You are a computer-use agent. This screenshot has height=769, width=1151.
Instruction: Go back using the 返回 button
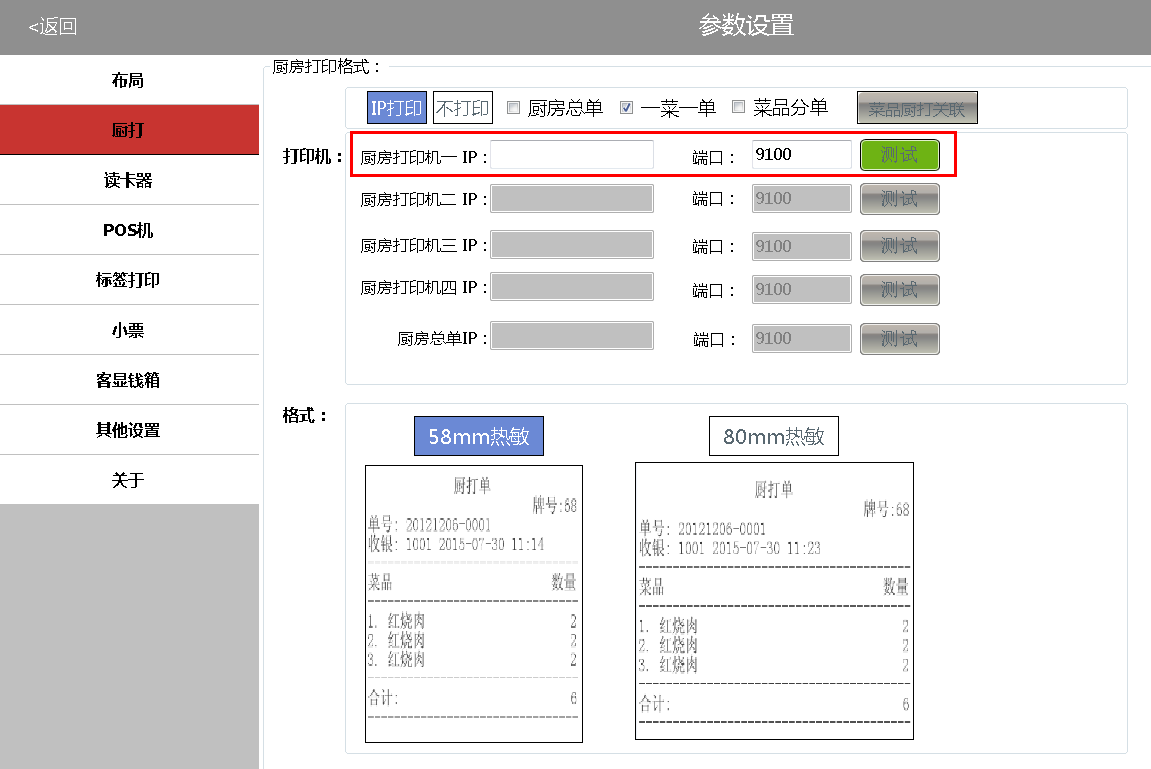(x=52, y=27)
